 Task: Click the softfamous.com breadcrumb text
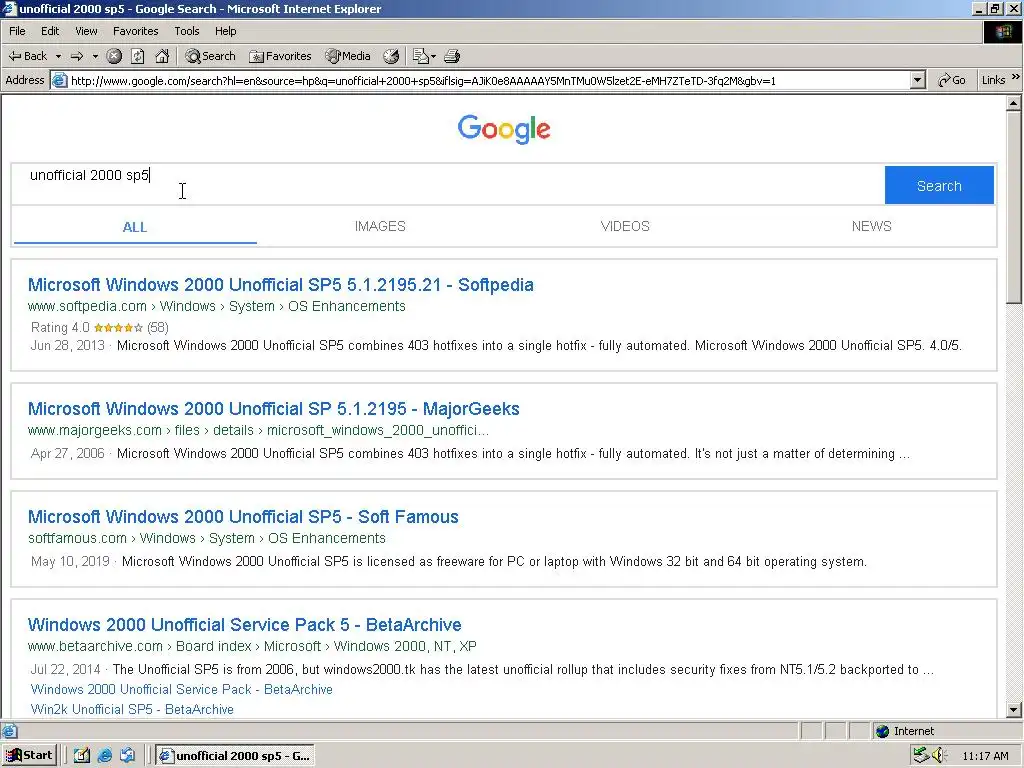click(77, 538)
